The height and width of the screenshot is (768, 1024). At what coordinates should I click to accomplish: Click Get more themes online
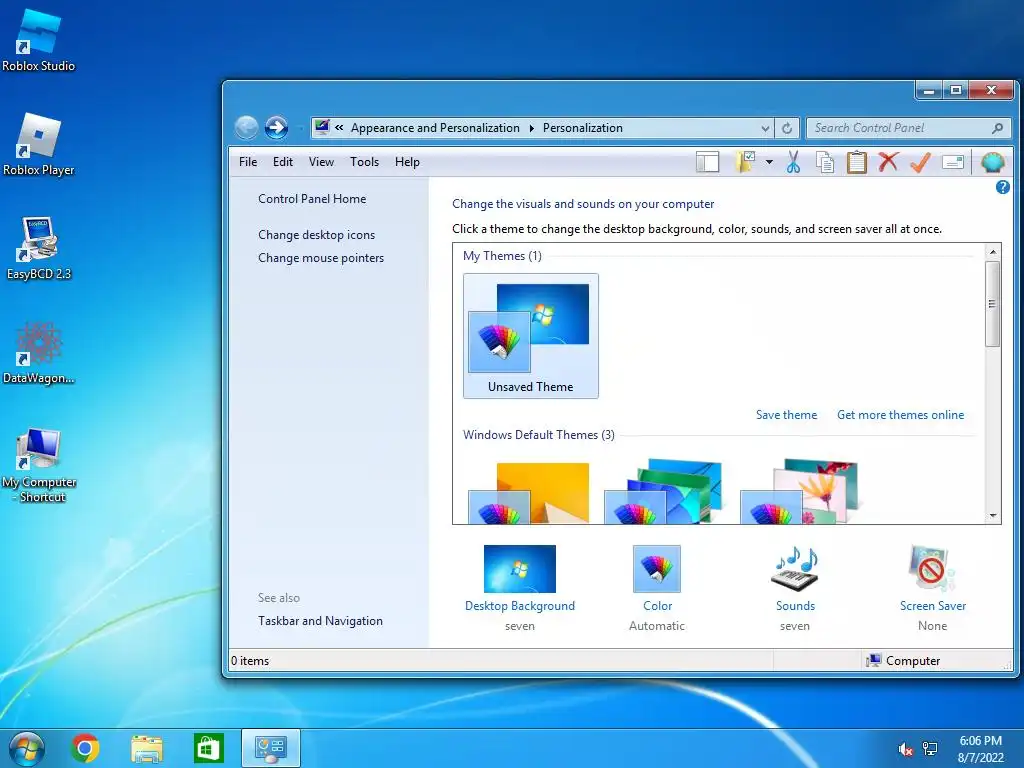[x=901, y=415]
